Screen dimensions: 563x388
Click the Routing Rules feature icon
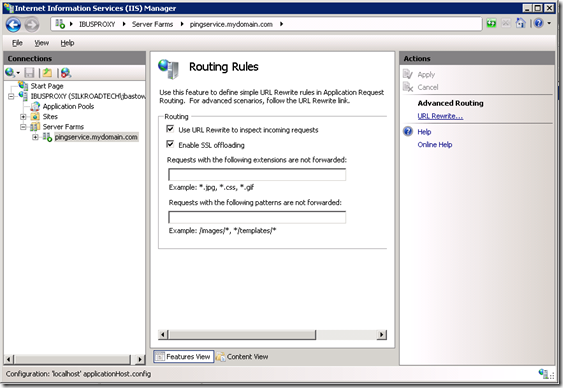click(168, 69)
